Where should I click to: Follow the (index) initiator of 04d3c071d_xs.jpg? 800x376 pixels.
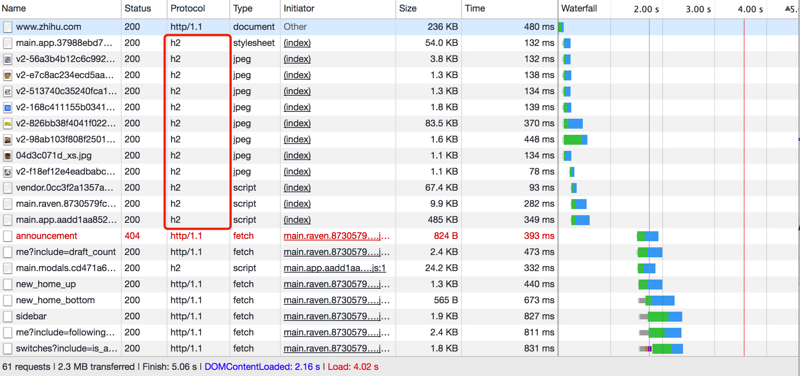click(x=297, y=156)
